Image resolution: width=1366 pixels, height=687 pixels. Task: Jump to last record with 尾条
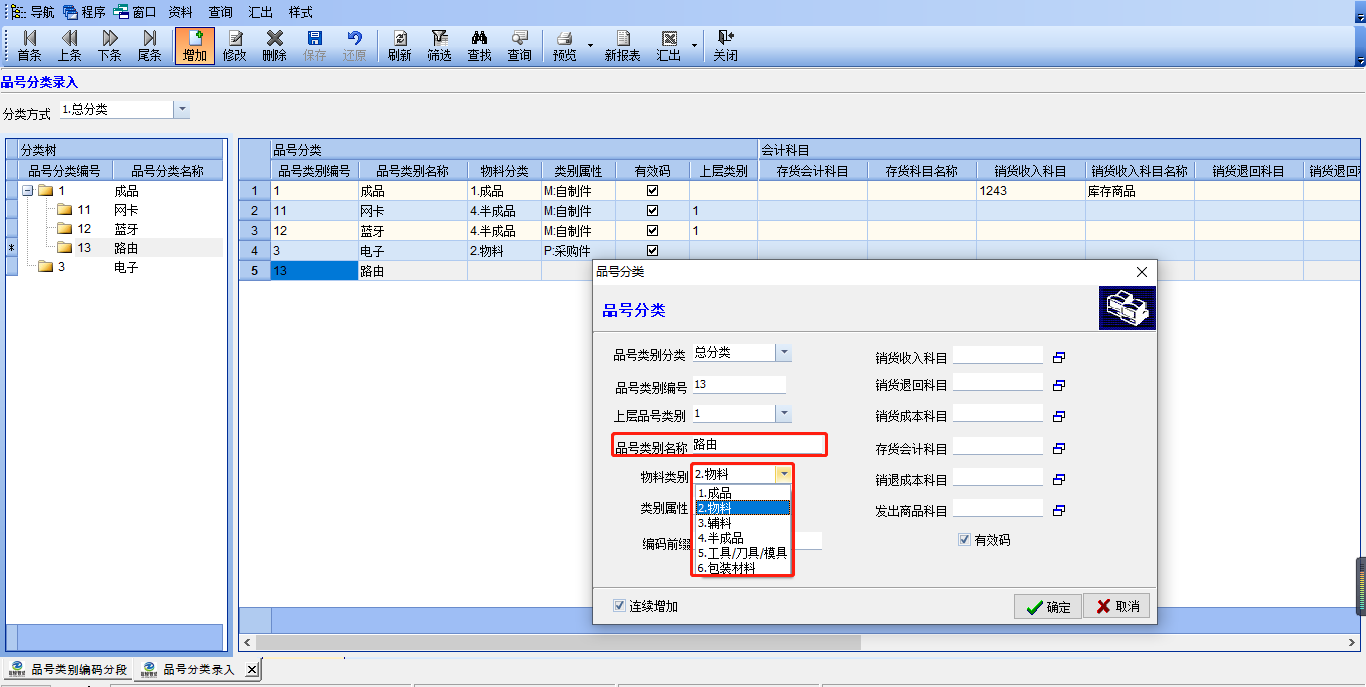pos(149,46)
